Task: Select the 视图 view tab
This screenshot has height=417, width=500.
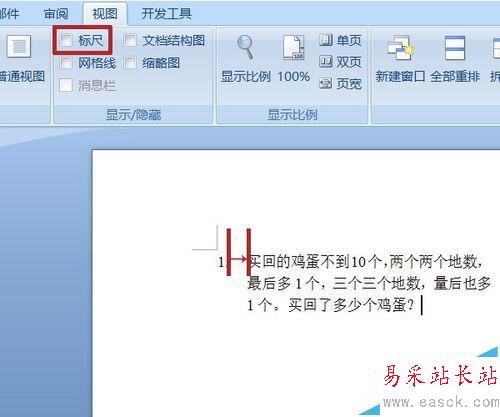Action: [x=105, y=14]
